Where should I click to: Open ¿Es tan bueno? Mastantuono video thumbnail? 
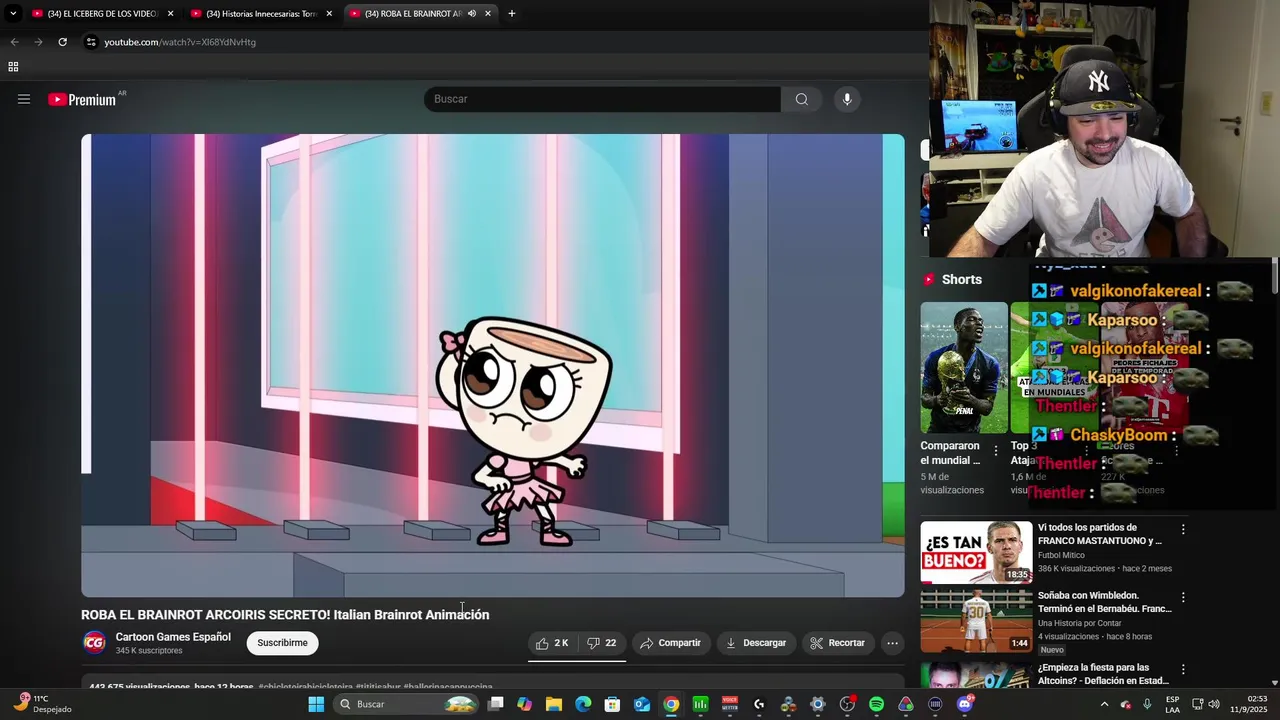976,552
